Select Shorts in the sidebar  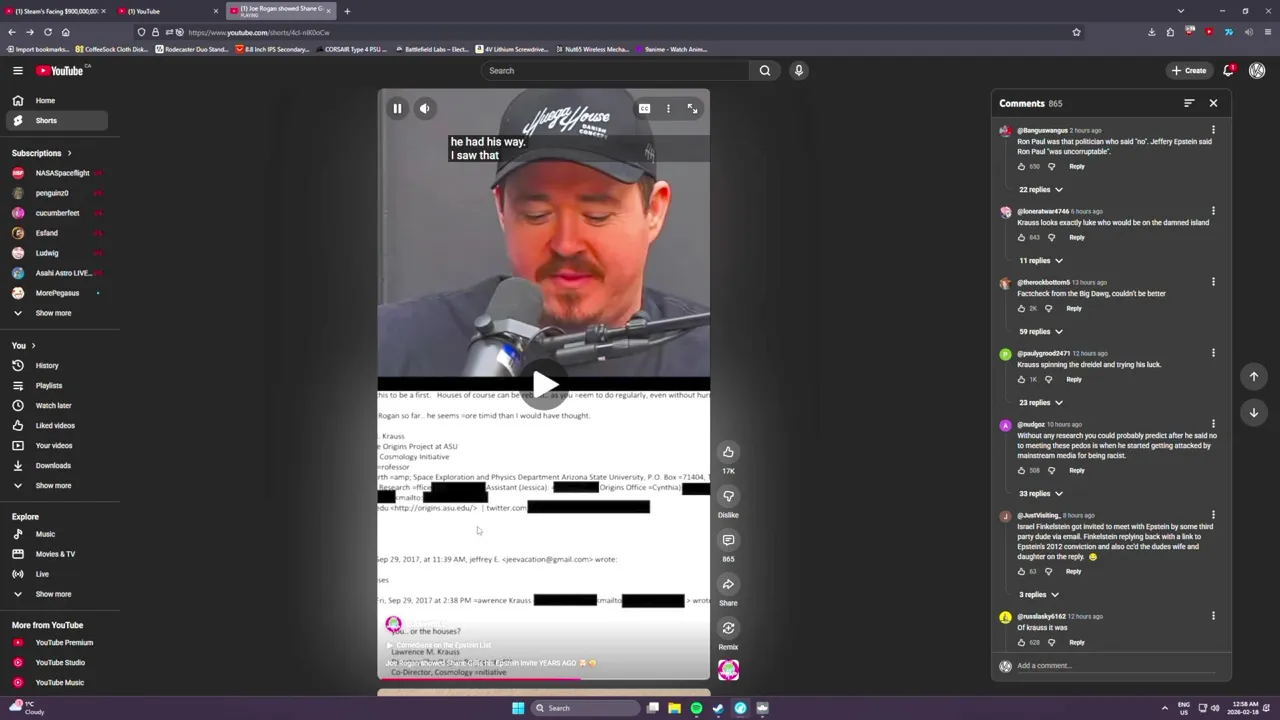point(57,120)
